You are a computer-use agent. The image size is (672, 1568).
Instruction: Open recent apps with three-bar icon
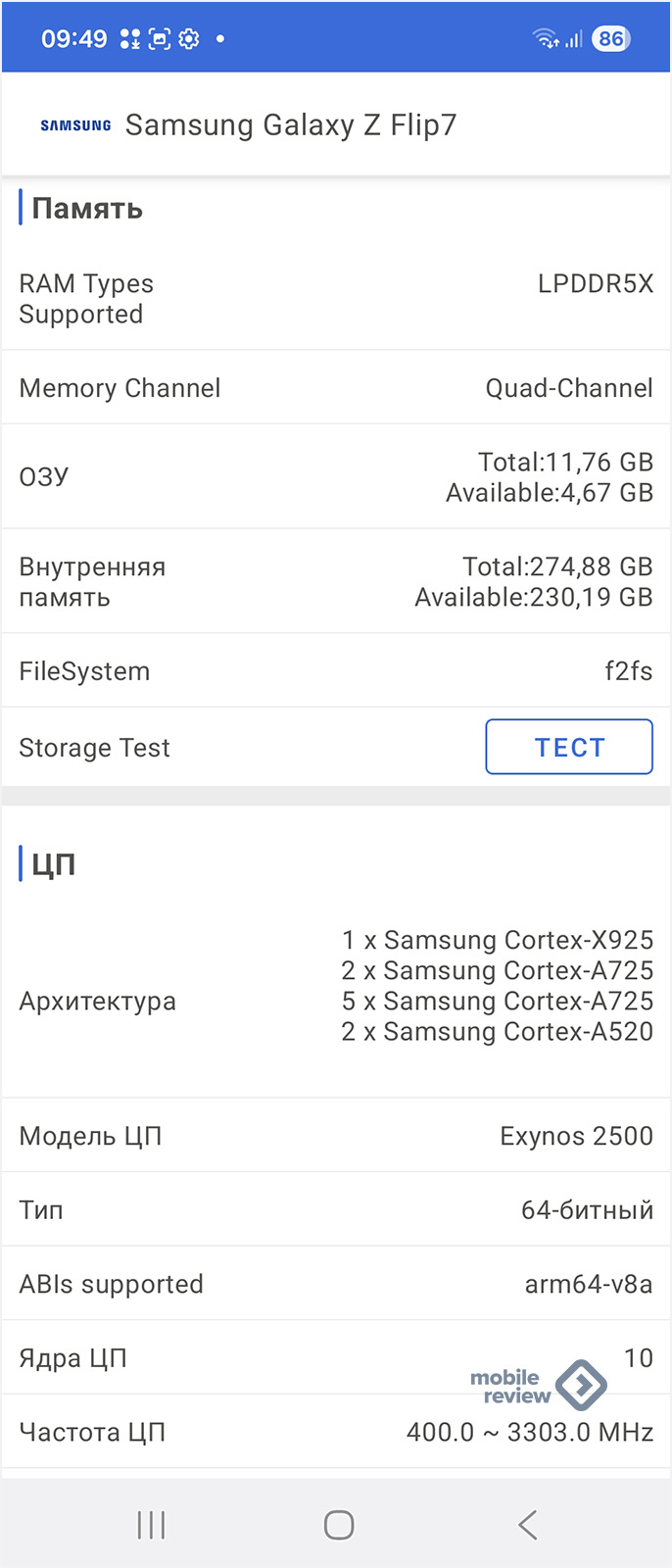(x=151, y=1525)
